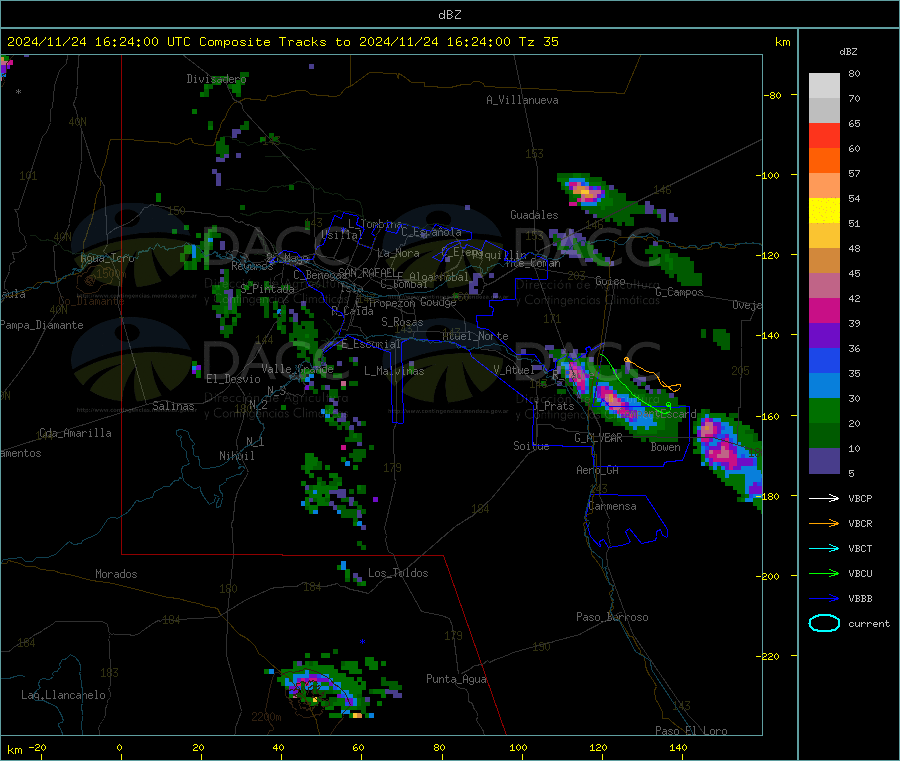The width and height of the screenshot is (900, 761).
Task: Click the A_Villanueva map label
Action: [522, 100]
